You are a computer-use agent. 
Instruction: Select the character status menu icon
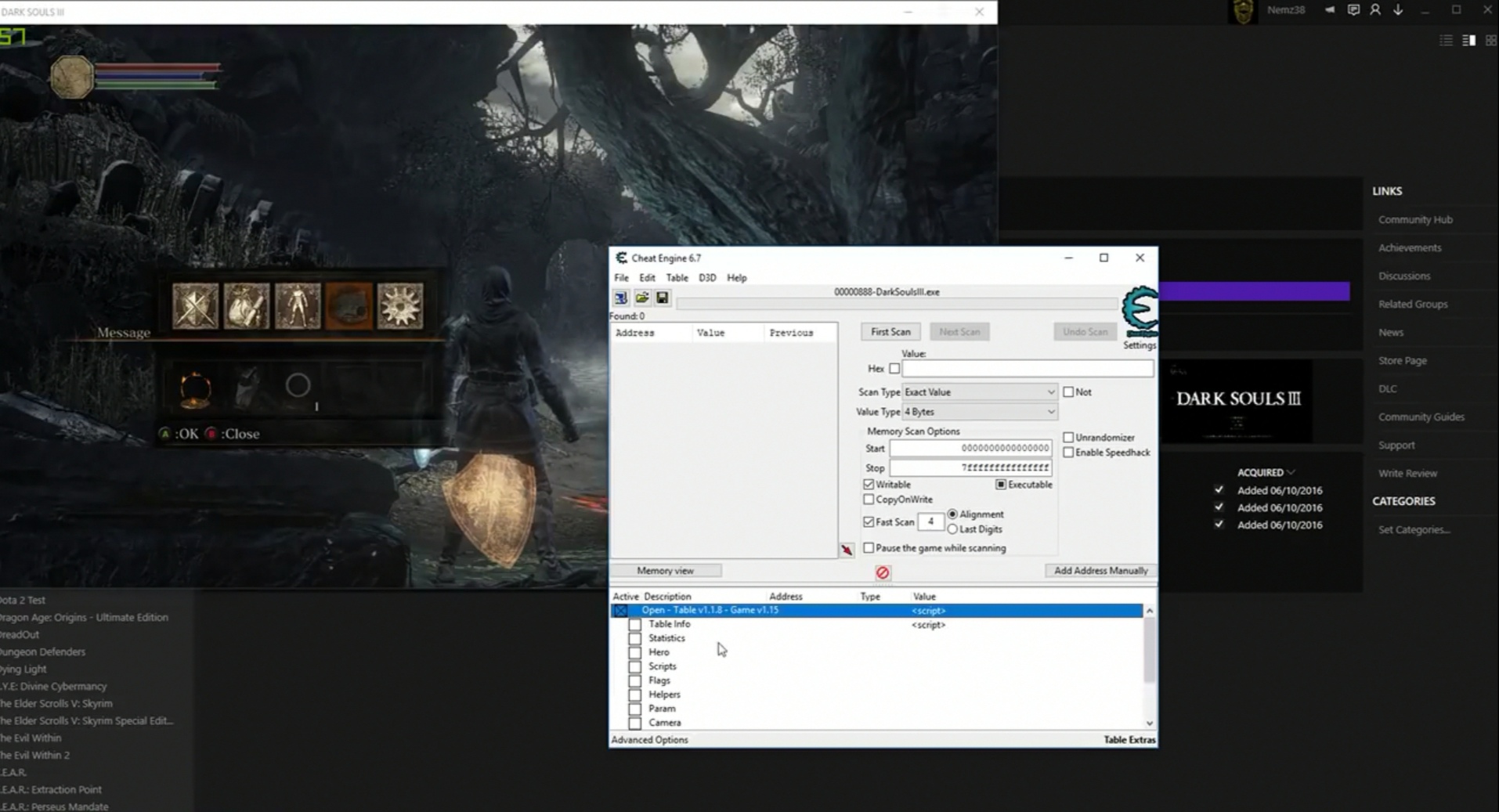point(298,305)
